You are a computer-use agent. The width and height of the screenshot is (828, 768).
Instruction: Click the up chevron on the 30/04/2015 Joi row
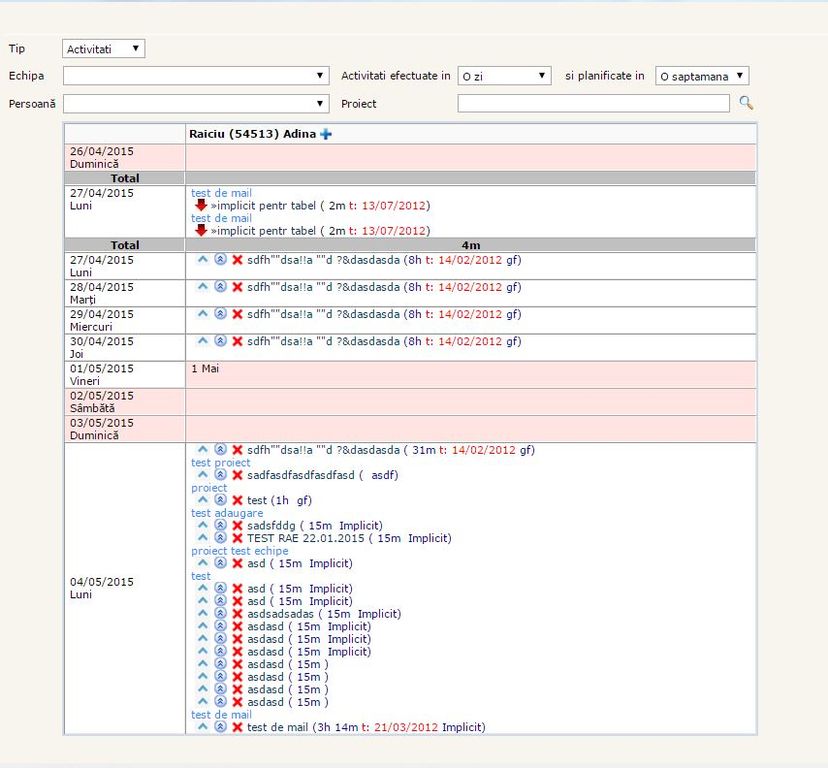tap(203, 341)
